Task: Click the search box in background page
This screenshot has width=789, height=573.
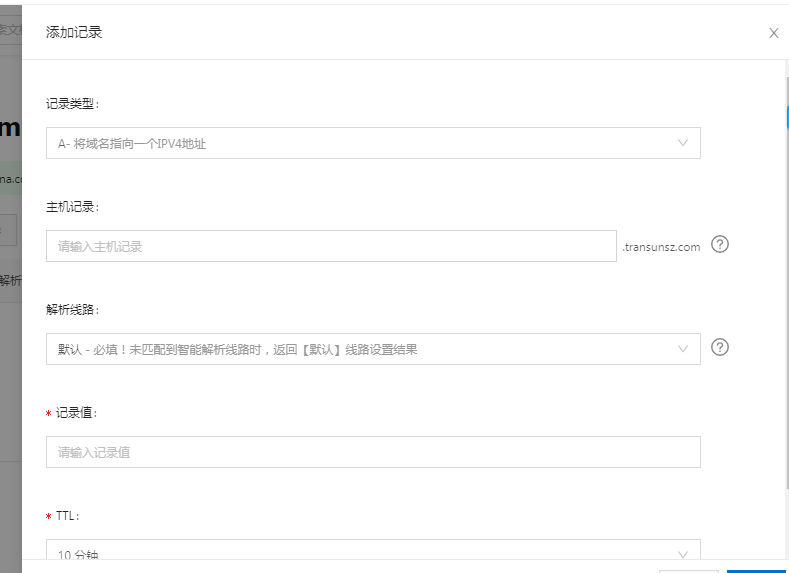Action: pos(10,30)
